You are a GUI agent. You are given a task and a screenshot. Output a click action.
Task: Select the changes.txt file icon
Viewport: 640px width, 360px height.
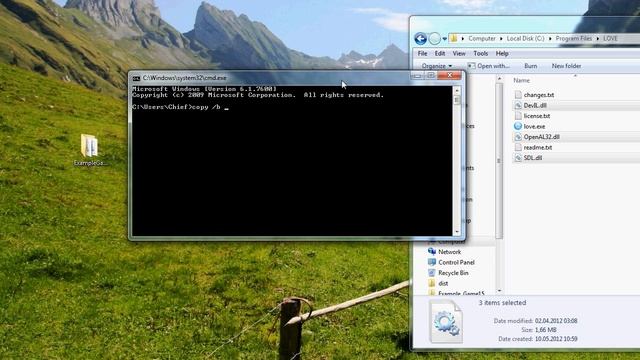pos(518,95)
